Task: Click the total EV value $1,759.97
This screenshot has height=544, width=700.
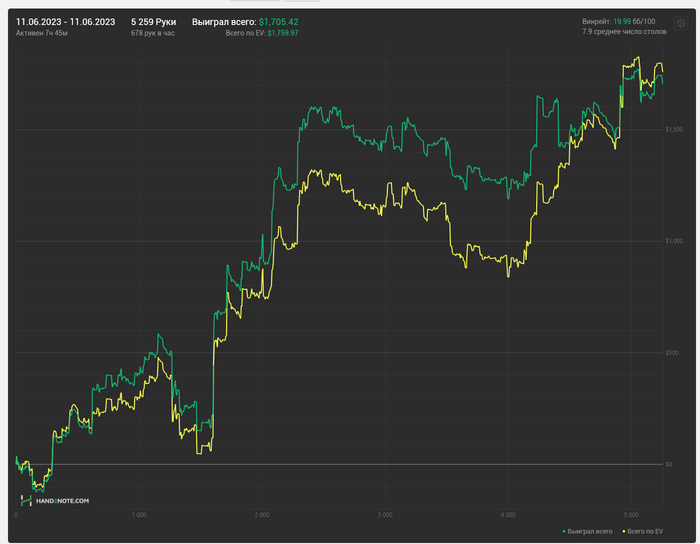Action: [x=283, y=33]
